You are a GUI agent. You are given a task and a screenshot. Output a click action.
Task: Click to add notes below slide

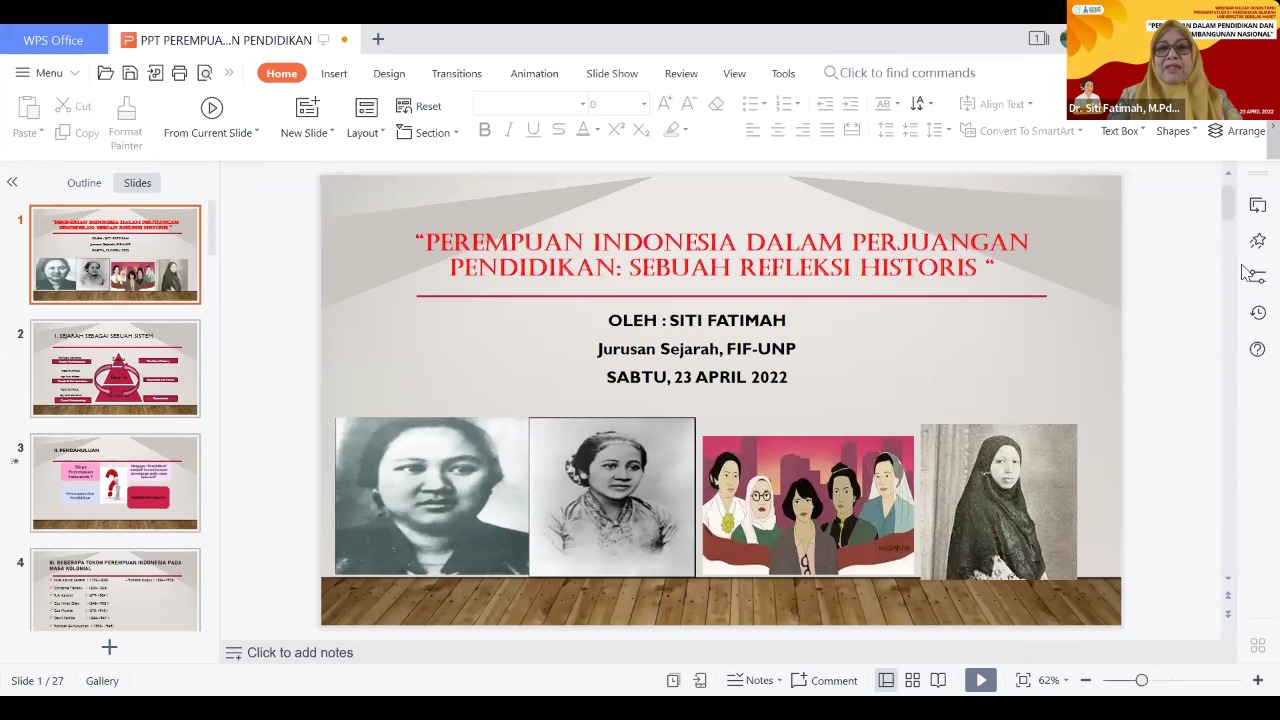[x=300, y=653]
